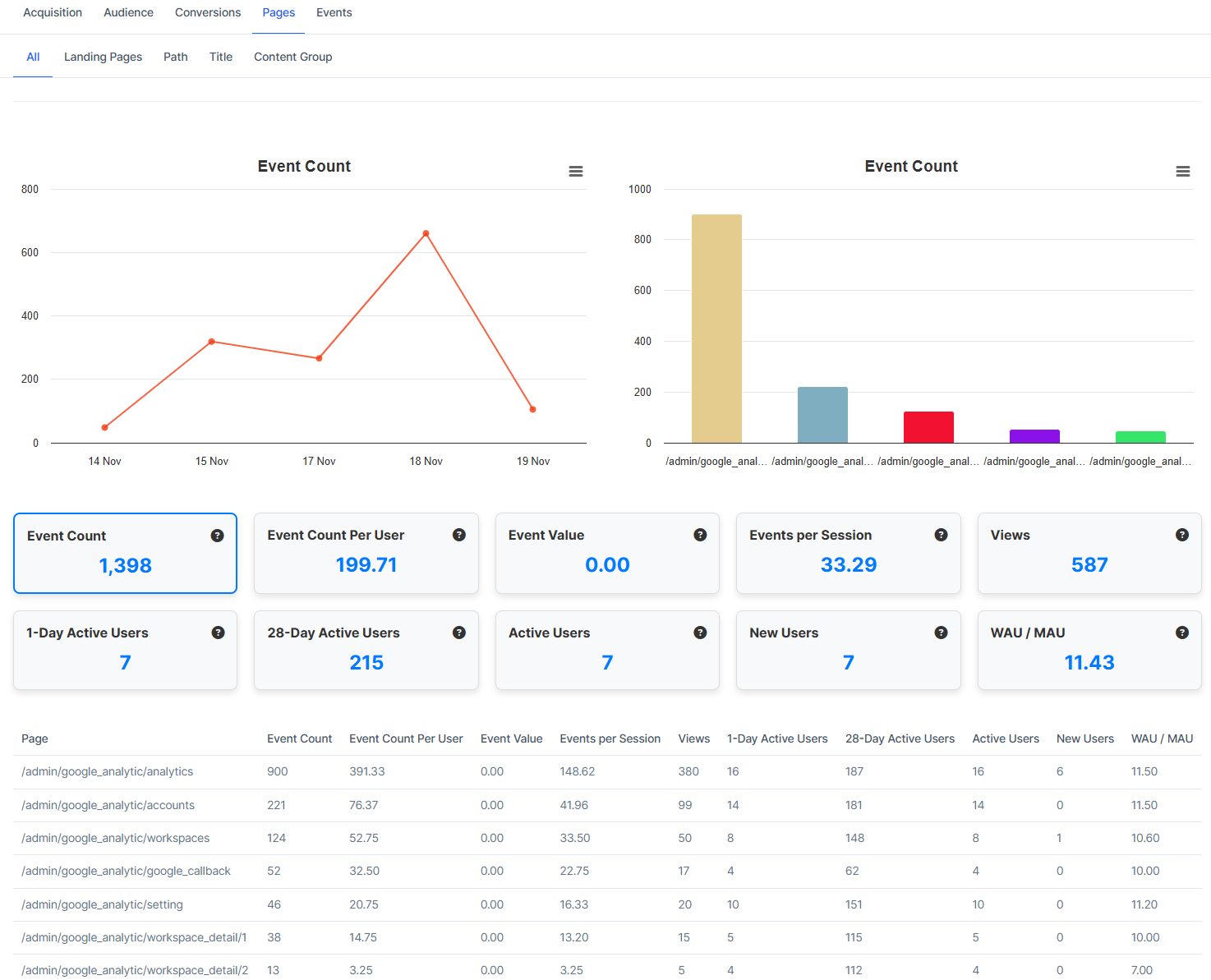Click the Event Count help icon

click(x=218, y=535)
